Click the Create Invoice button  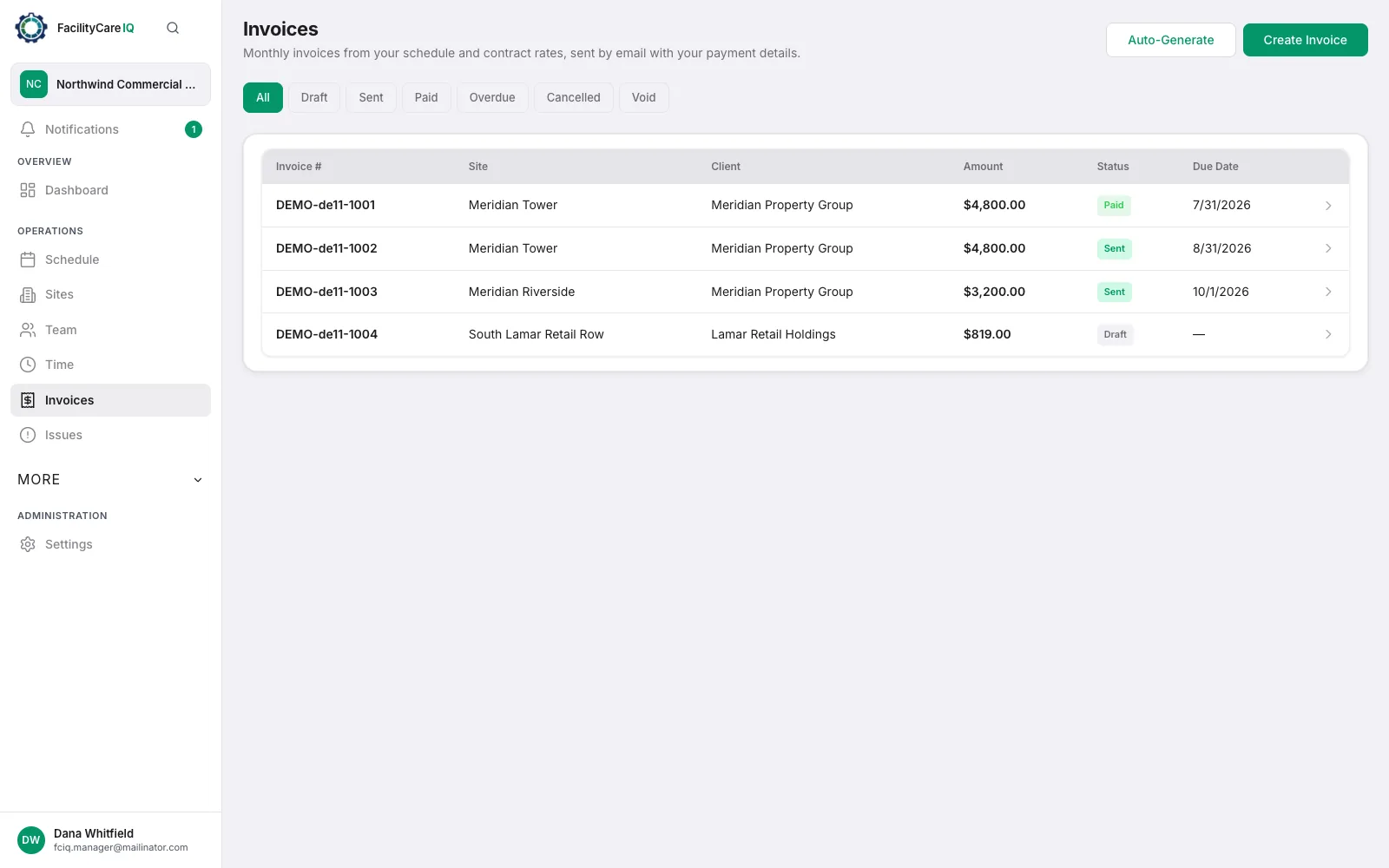[x=1305, y=40]
